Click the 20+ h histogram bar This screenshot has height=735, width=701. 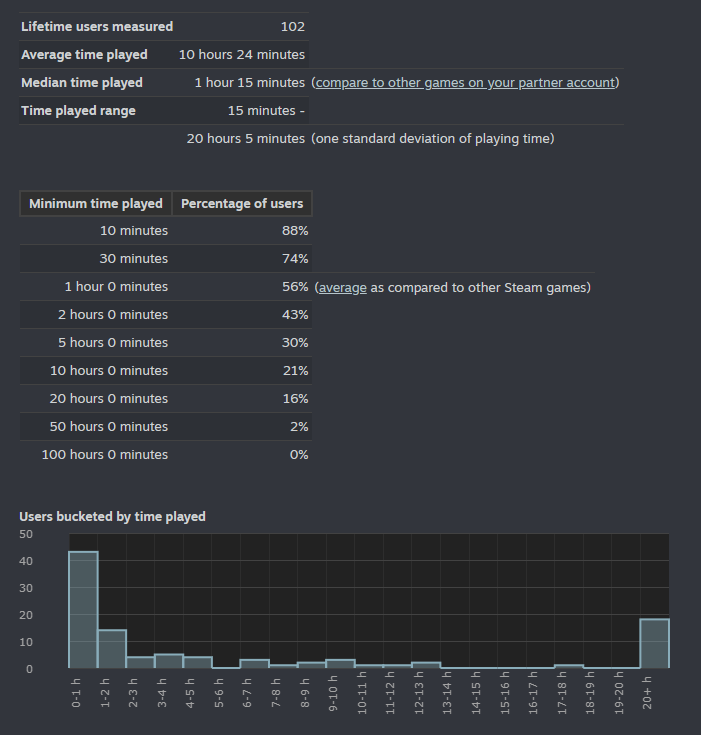click(x=655, y=643)
